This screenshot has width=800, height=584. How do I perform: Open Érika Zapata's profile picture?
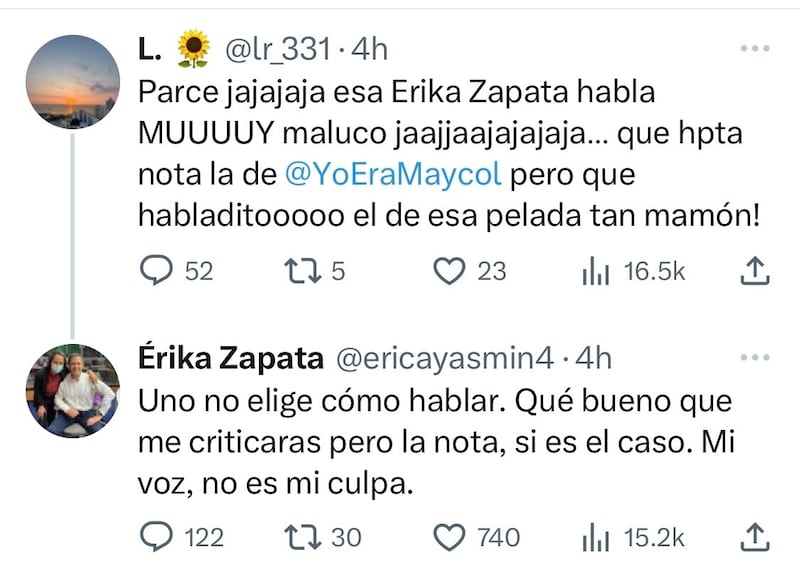click(x=72, y=391)
